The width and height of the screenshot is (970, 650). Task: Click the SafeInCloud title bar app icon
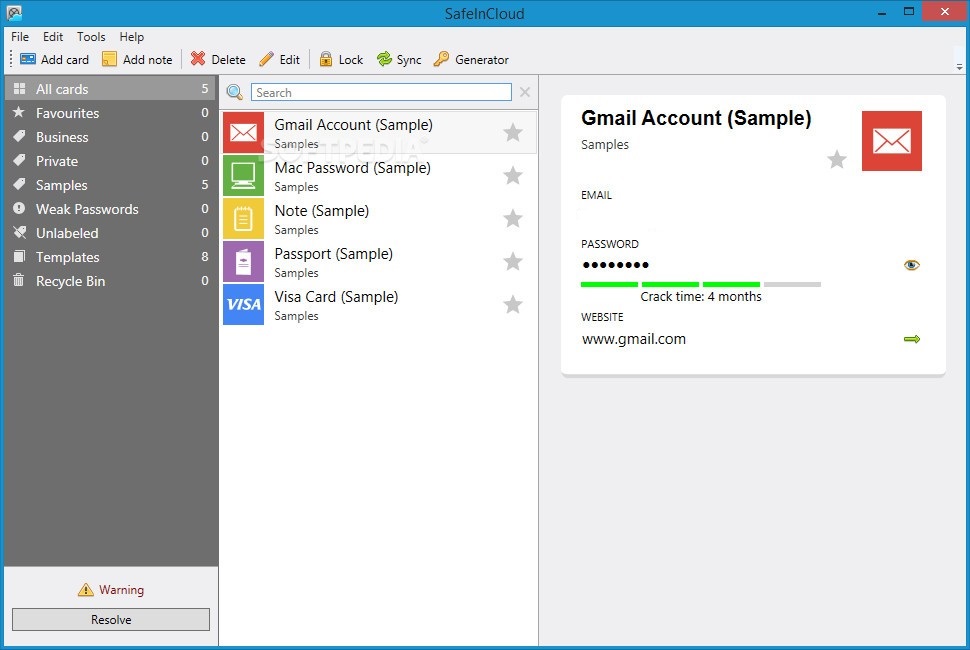[x=14, y=12]
